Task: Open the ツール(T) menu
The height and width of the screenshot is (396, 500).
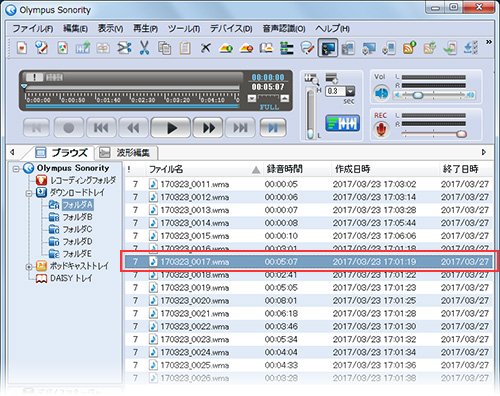Action: (x=184, y=29)
